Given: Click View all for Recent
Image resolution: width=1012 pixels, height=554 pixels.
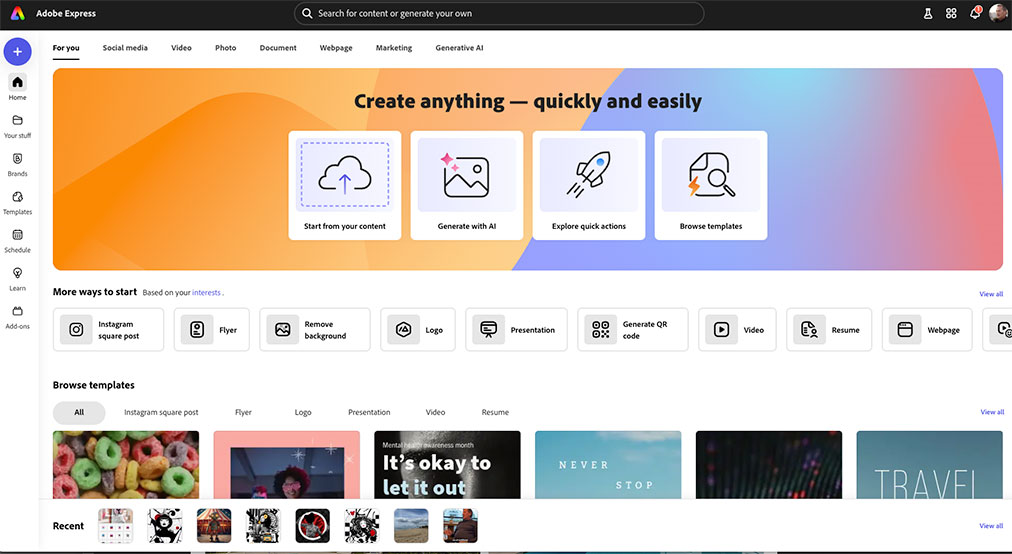Looking at the screenshot, I should [991, 526].
